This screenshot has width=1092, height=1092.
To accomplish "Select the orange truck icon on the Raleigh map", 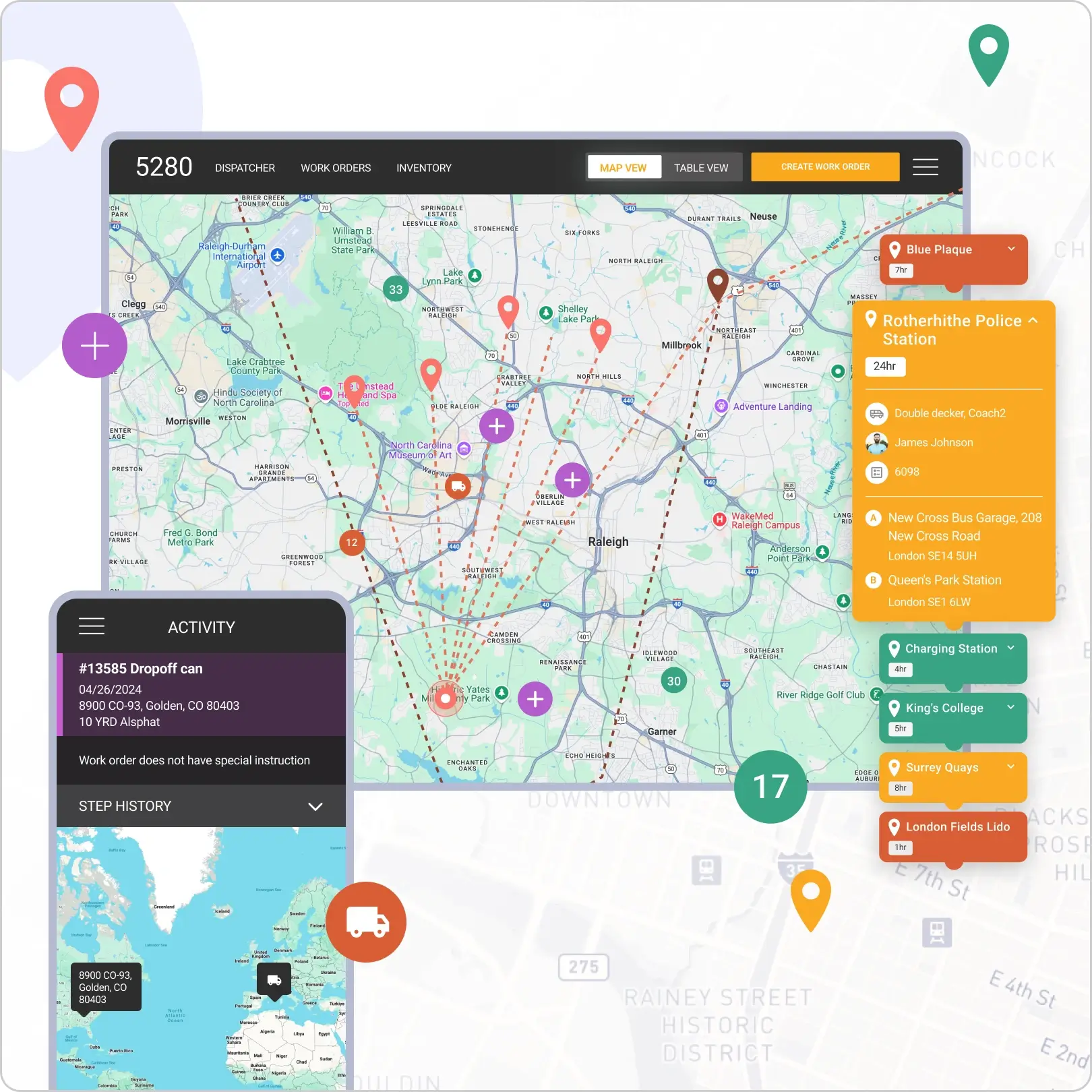I will pyautogui.click(x=458, y=485).
